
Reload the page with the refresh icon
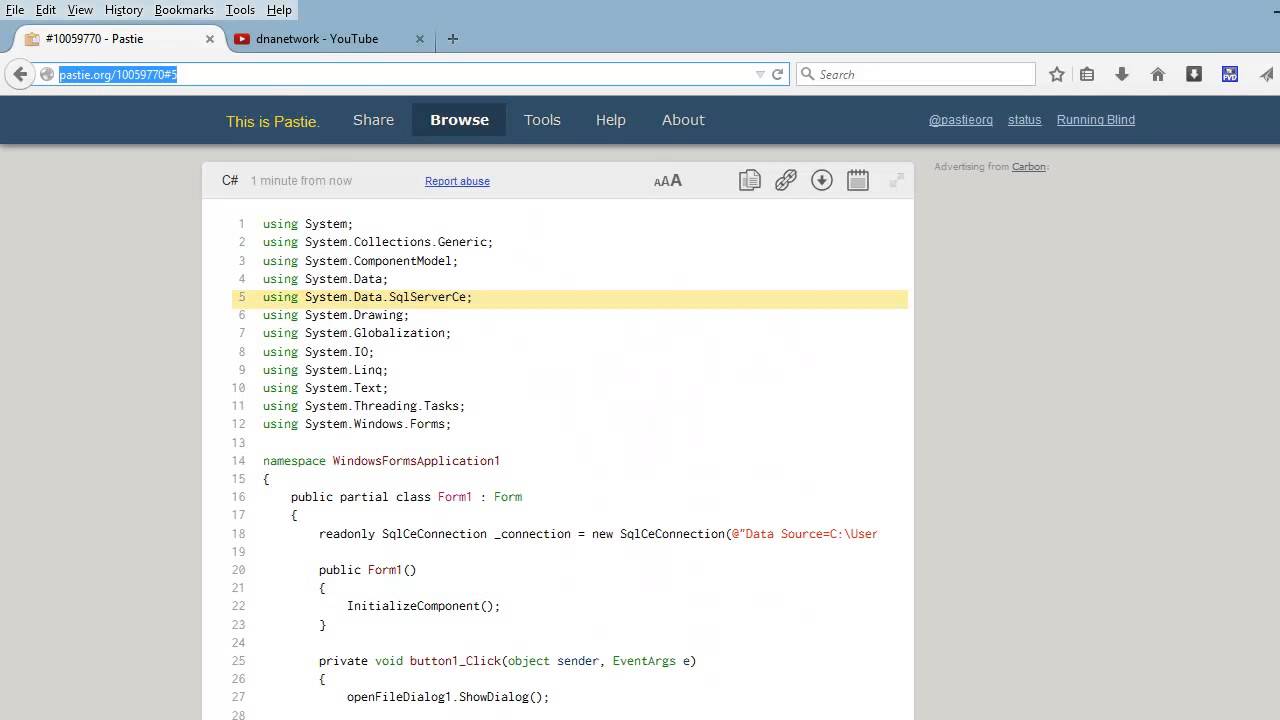pyautogui.click(x=777, y=74)
